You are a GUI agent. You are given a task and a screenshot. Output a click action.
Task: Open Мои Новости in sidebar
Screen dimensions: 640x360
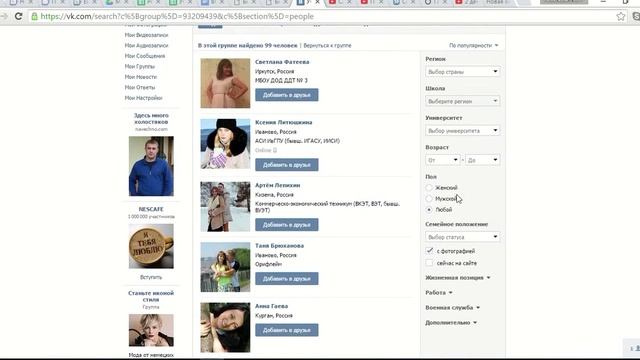[x=140, y=77]
